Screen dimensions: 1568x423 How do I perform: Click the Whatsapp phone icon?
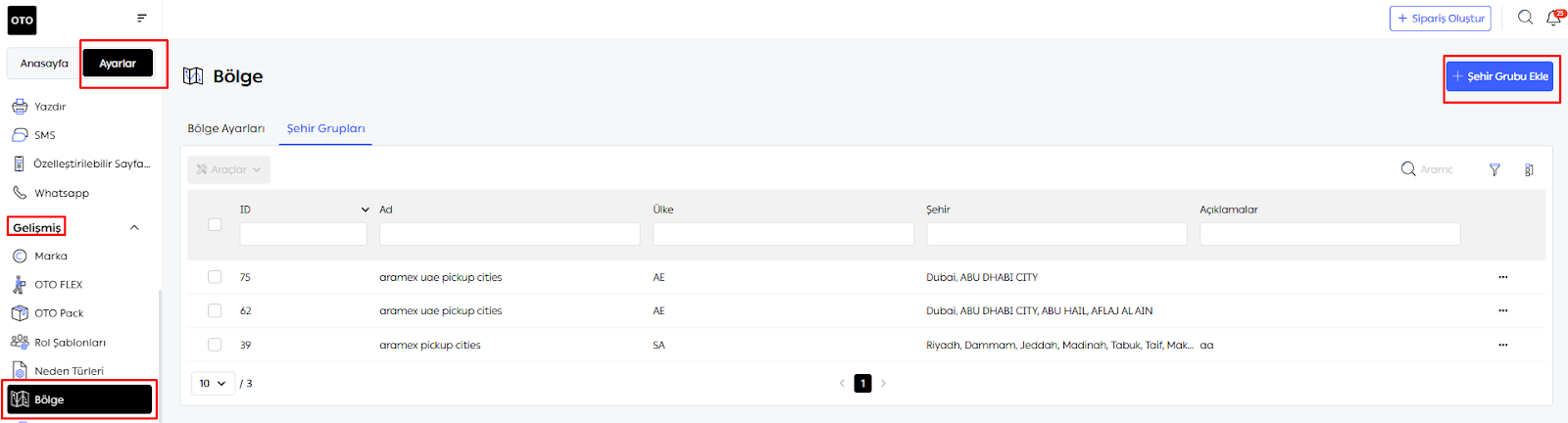click(x=20, y=193)
